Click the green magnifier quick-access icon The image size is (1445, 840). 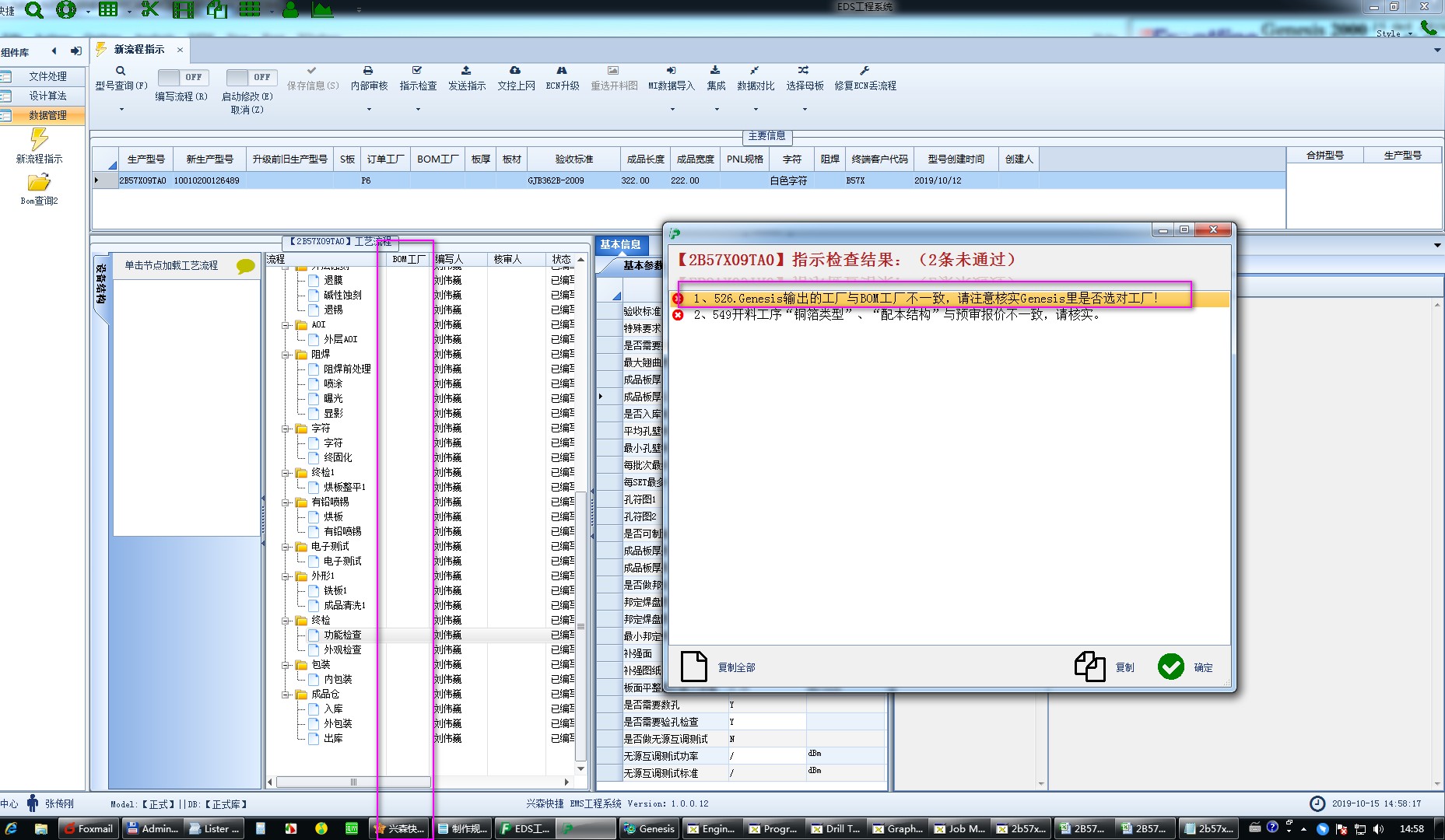(33, 9)
